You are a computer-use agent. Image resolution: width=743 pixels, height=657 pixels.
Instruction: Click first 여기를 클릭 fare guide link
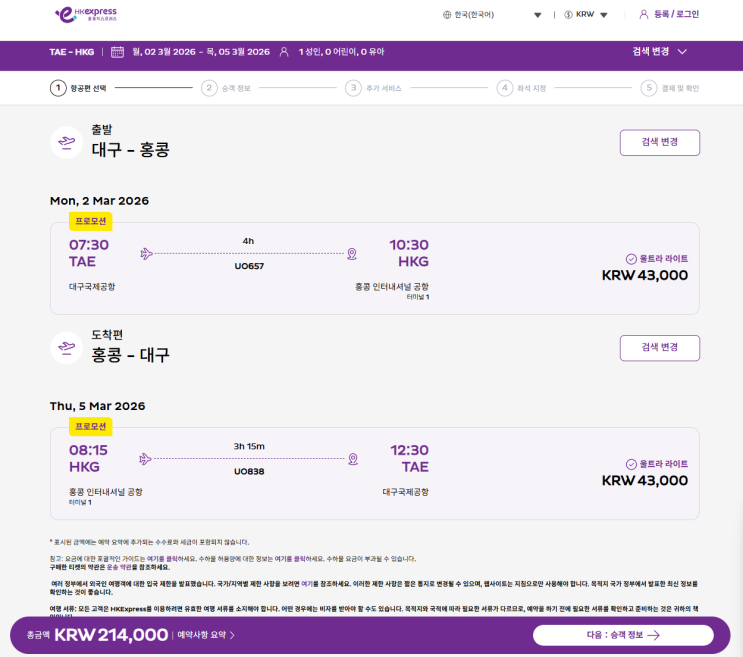162,559
